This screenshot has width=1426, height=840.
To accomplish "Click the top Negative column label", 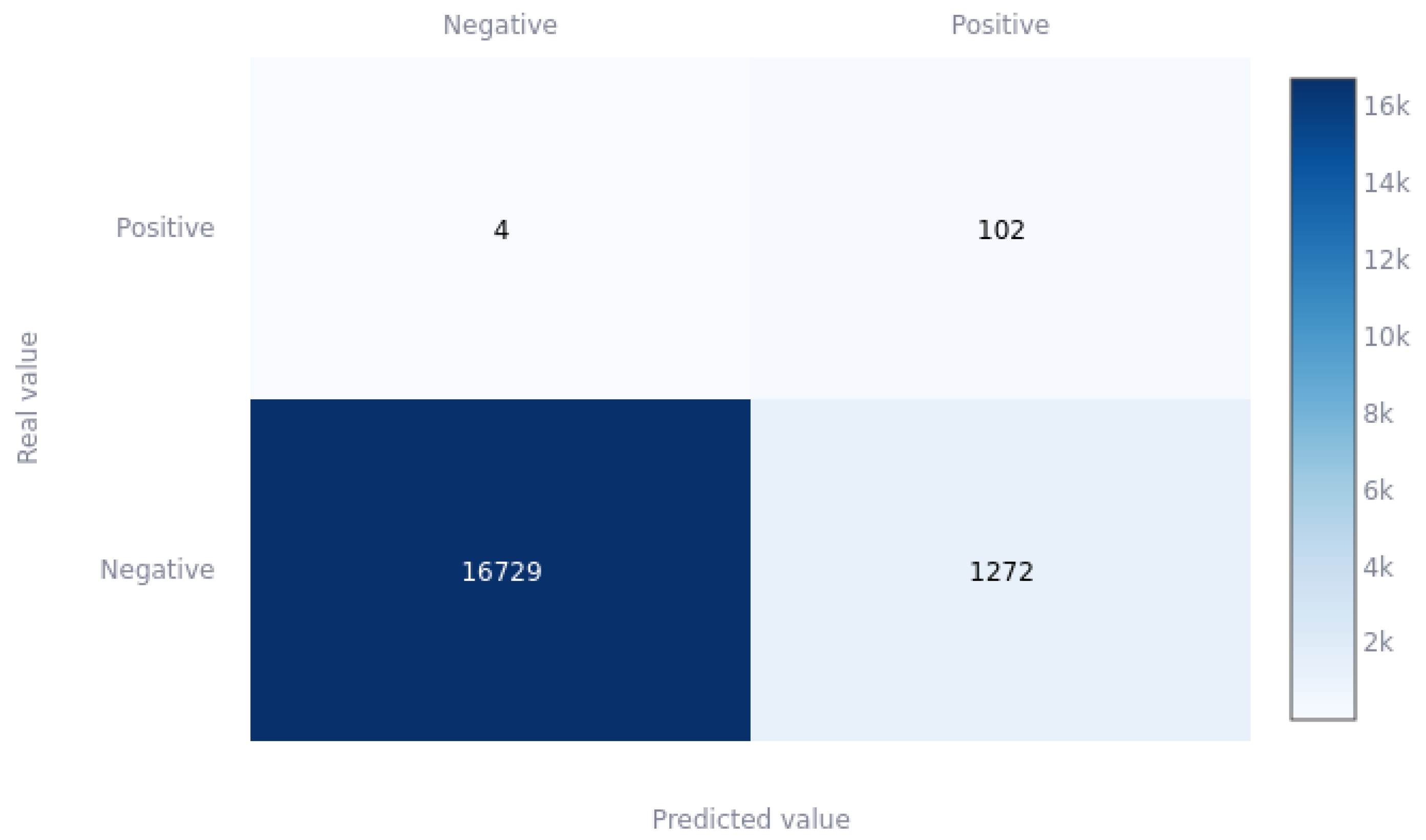I will click(500, 26).
